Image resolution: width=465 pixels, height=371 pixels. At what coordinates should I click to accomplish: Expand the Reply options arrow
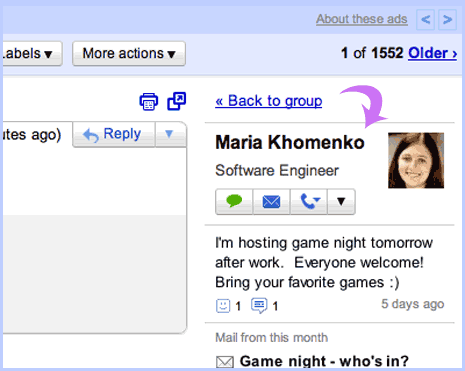click(x=169, y=134)
